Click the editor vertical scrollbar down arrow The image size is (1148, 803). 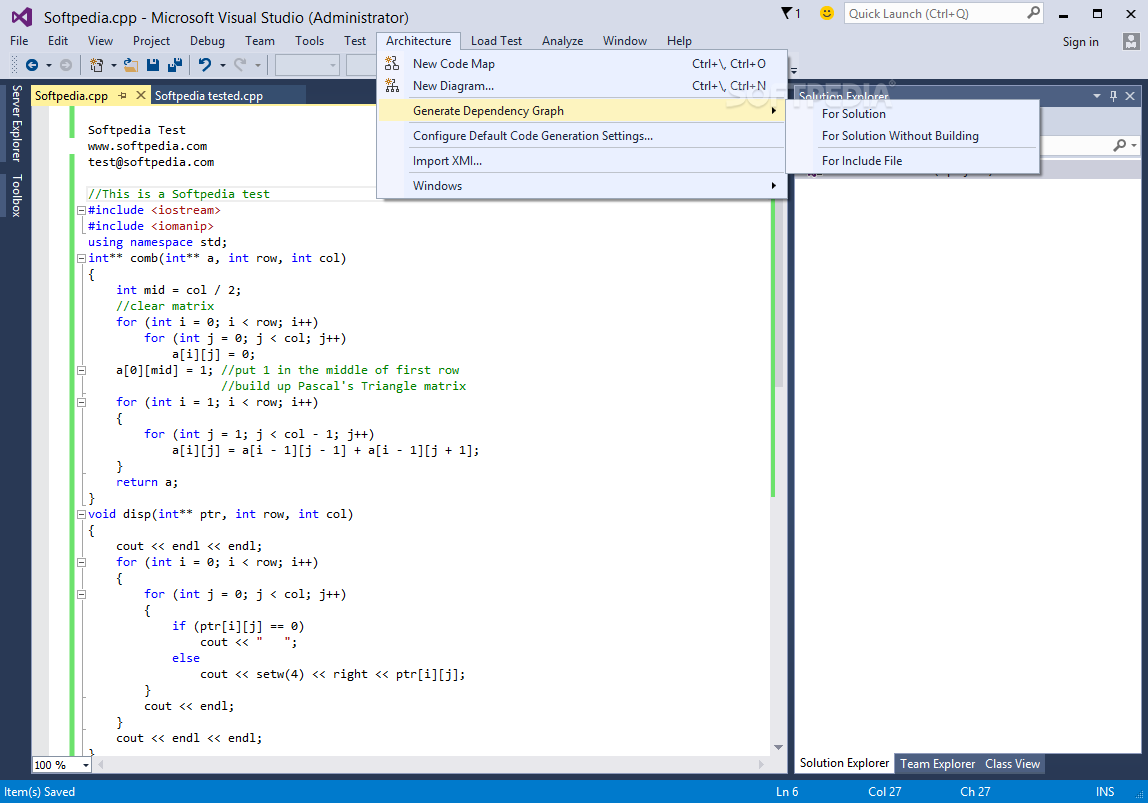click(778, 747)
